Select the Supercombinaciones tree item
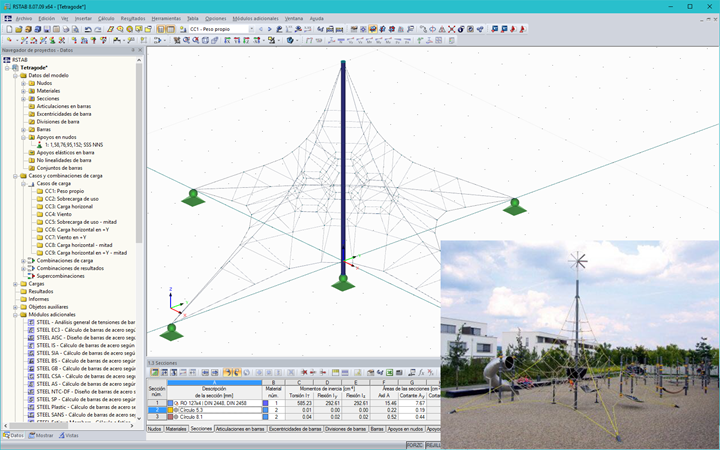Screen dimensions: 720x450 [60, 276]
